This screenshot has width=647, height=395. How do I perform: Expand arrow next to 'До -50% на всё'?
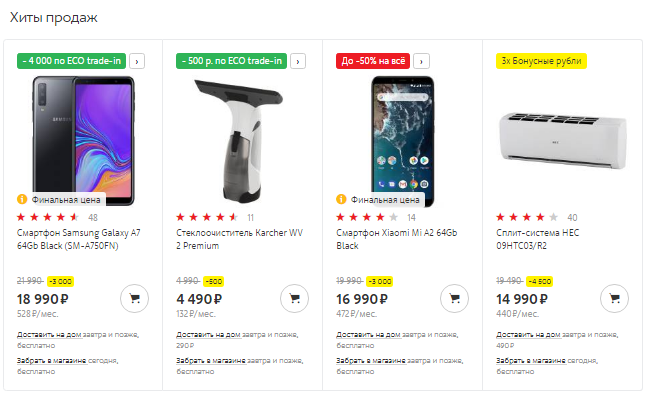point(421,61)
